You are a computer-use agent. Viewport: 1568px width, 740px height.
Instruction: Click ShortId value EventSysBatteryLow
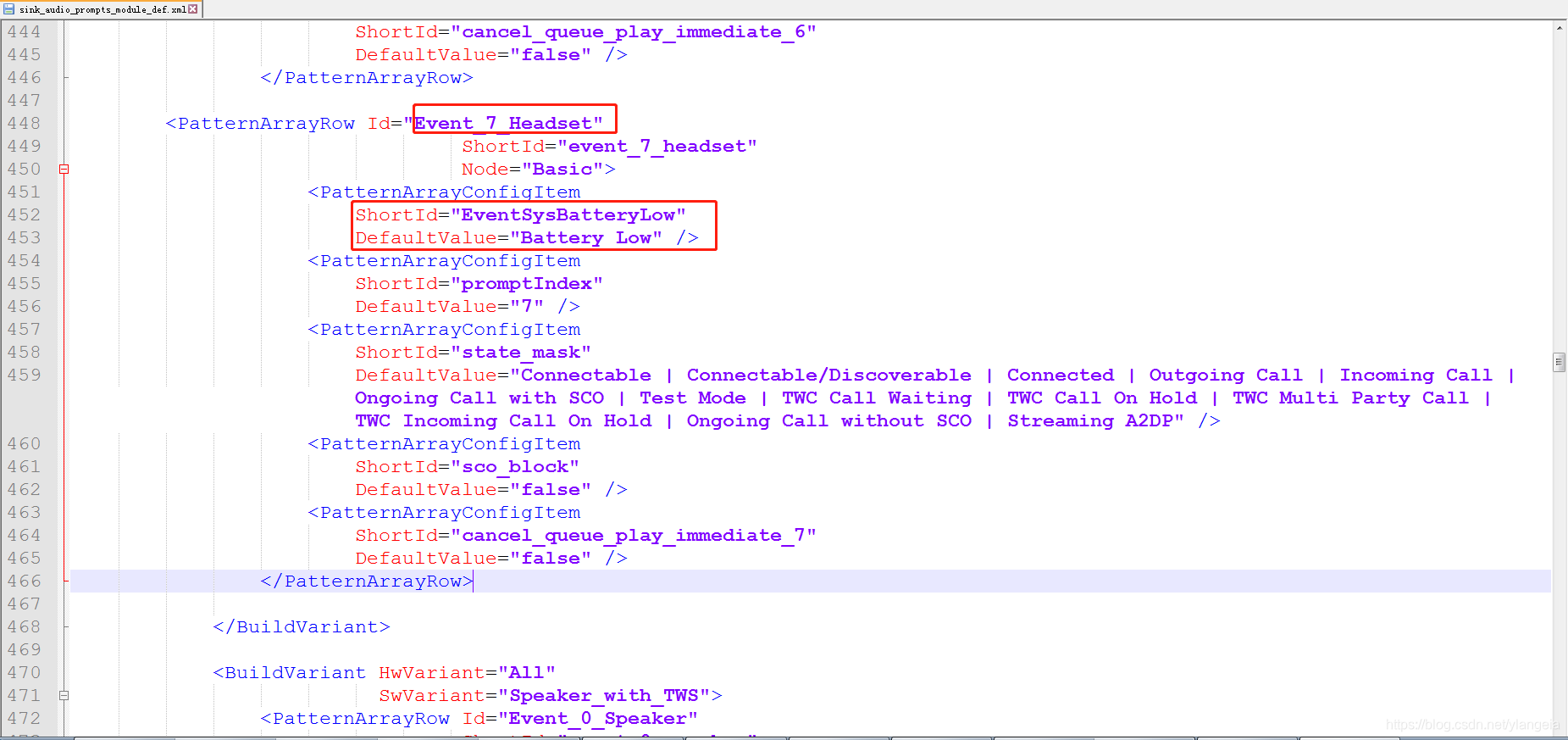coord(568,215)
